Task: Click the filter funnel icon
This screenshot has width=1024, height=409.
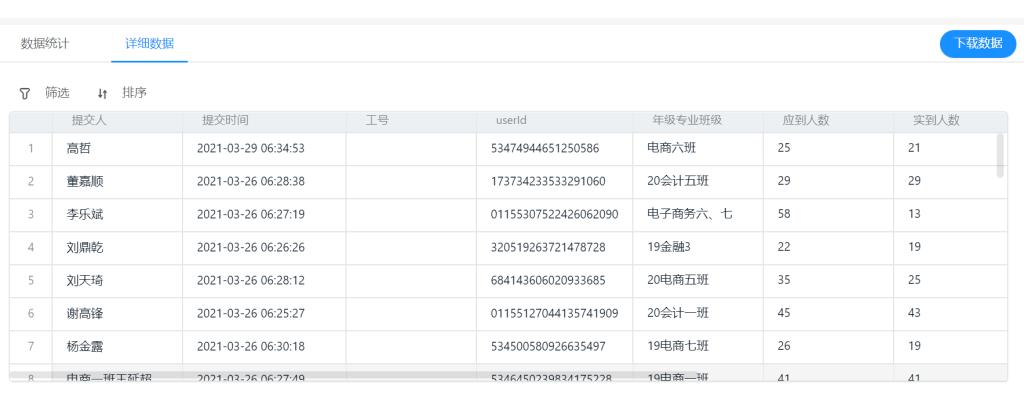Action: 25,93
